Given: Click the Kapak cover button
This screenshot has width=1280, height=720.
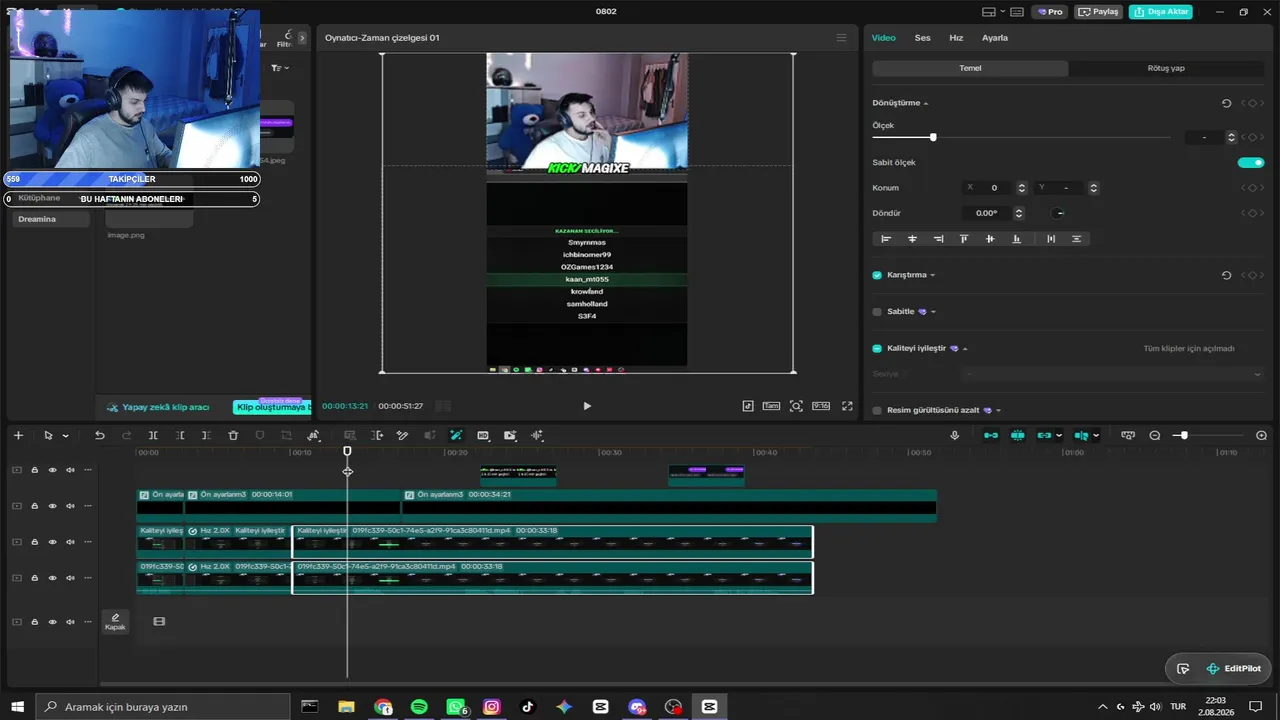Looking at the screenshot, I should pyautogui.click(x=115, y=622).
